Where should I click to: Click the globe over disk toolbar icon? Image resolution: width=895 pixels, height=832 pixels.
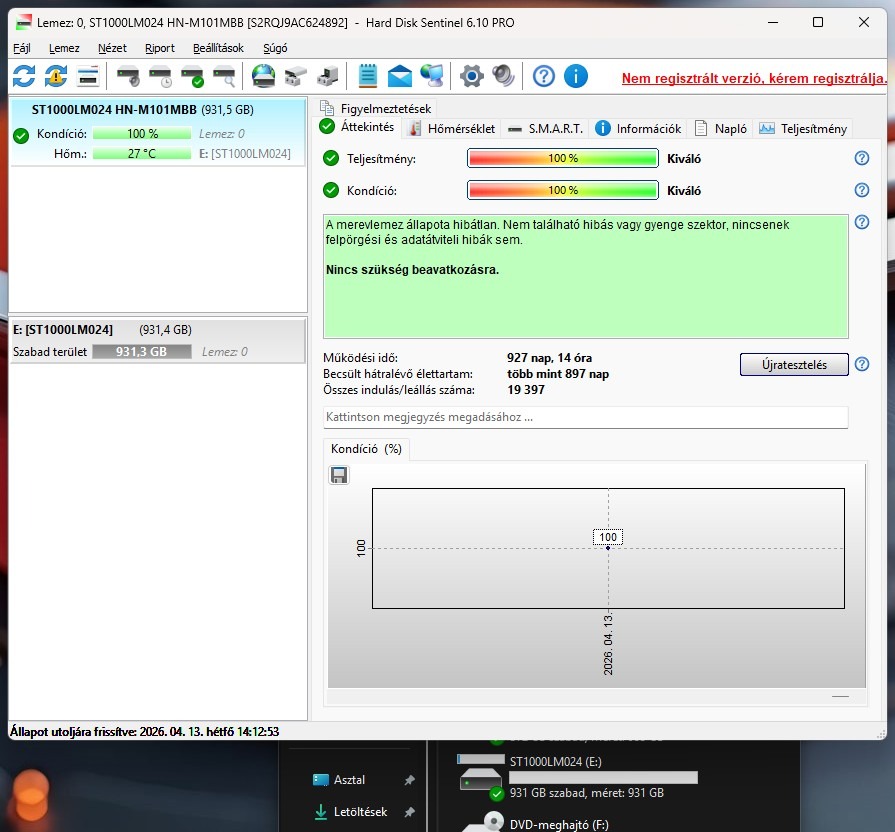click(263, 76)
